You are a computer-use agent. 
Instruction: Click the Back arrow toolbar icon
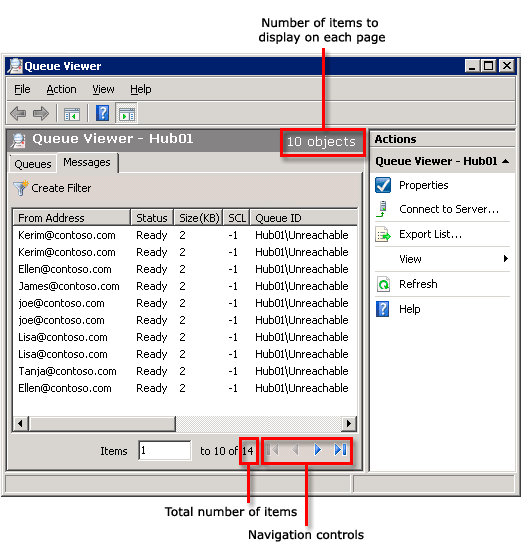[18, 114]
